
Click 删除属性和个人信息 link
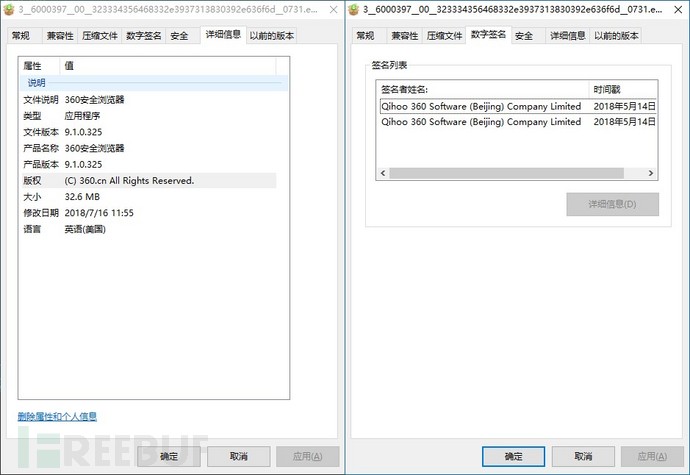[57, 416]
